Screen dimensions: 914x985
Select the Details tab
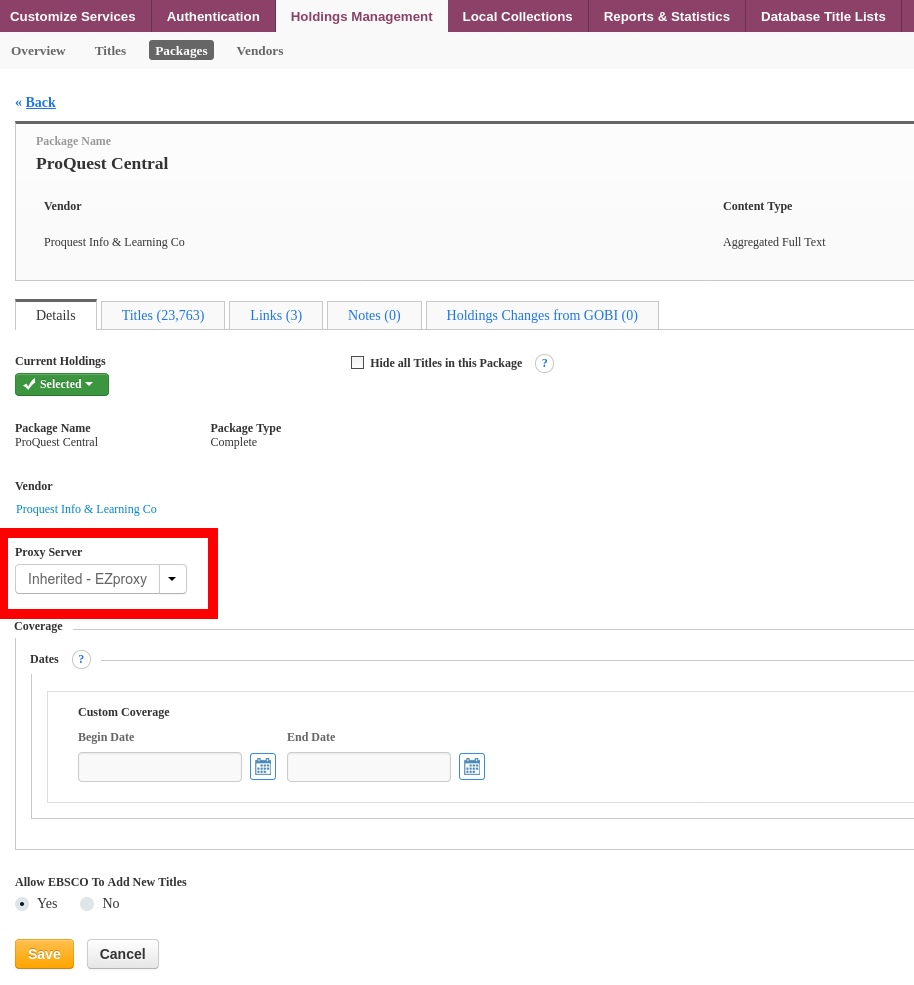tap(56, 315)
